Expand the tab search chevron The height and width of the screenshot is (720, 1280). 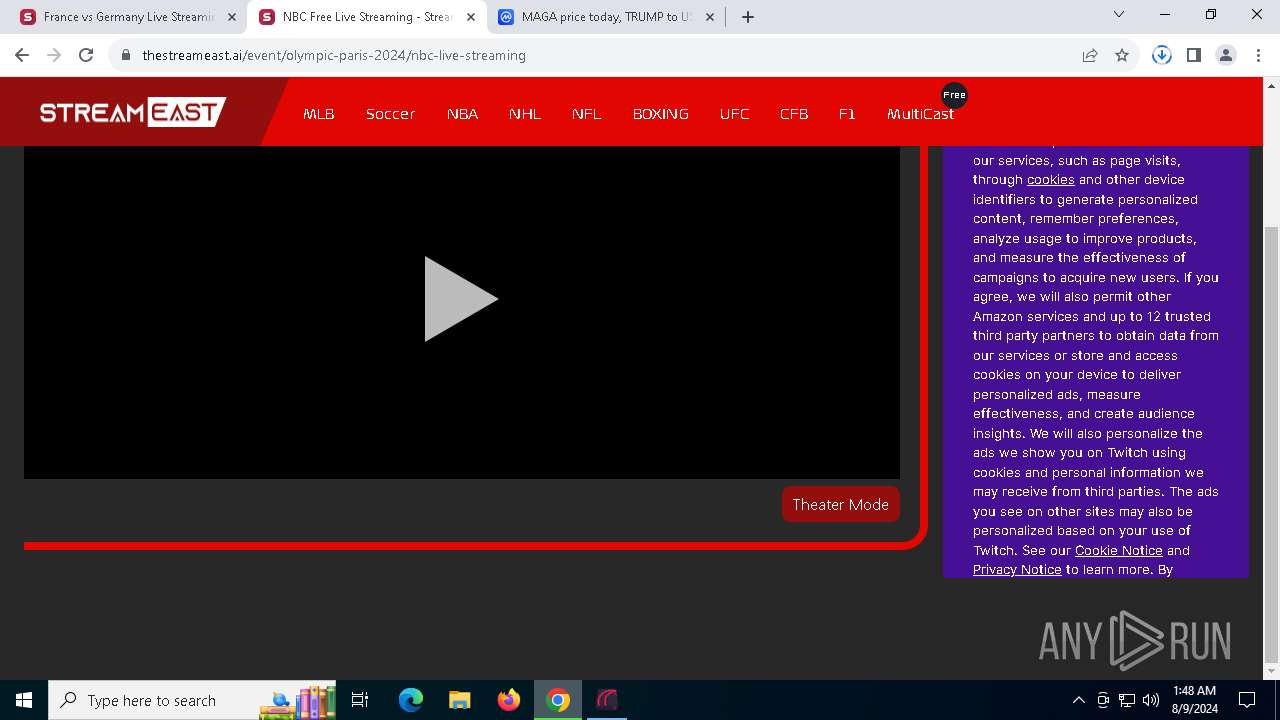(1119, 14)
